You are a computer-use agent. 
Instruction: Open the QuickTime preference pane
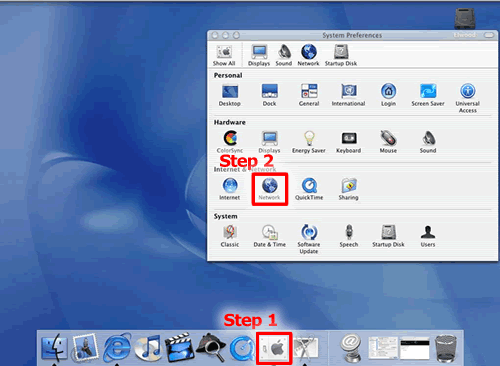click(309, 189)
